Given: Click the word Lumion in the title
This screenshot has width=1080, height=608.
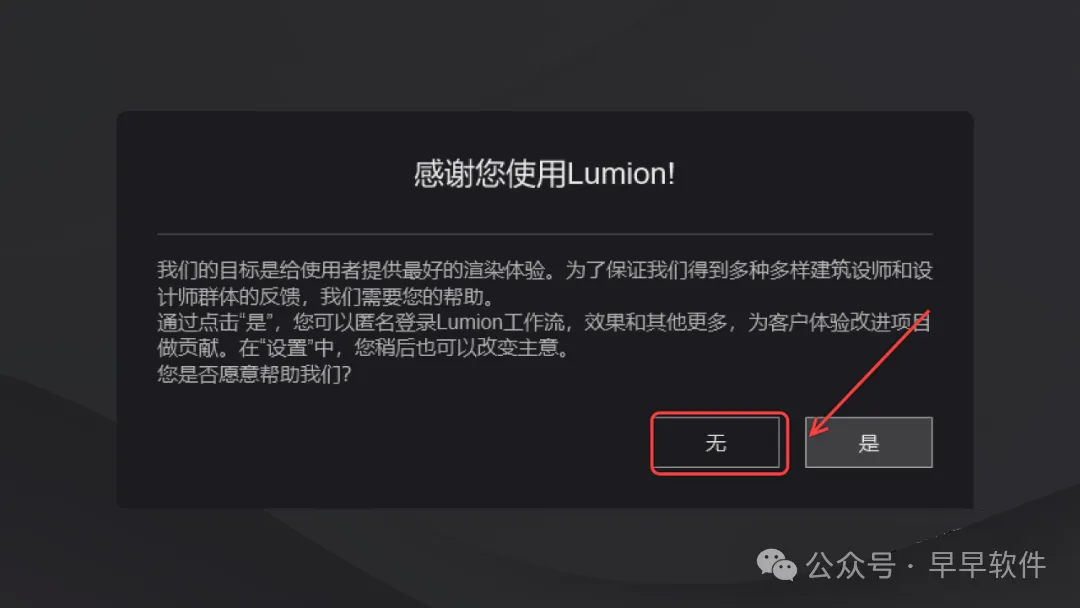Looking at the screenshot, I should [616, 174].
